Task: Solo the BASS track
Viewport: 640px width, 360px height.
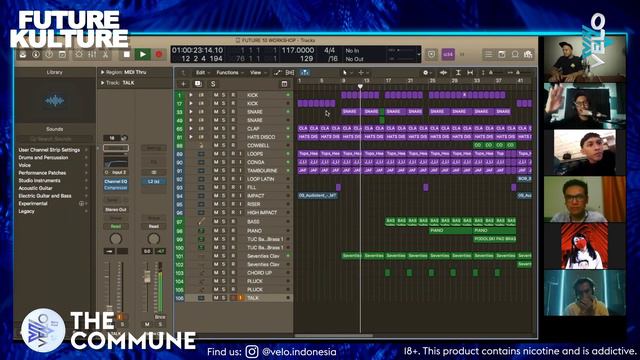Action: pos(224,221)
